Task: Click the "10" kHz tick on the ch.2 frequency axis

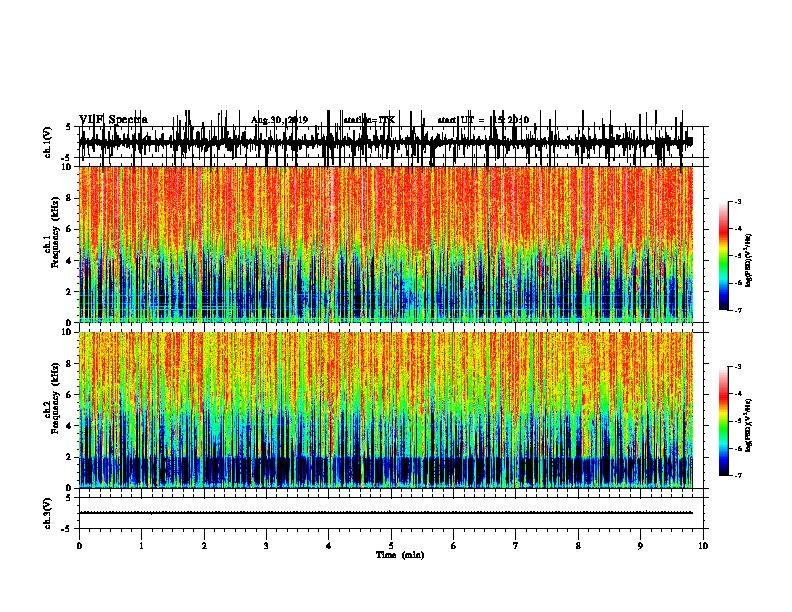Action: point(68,332)
